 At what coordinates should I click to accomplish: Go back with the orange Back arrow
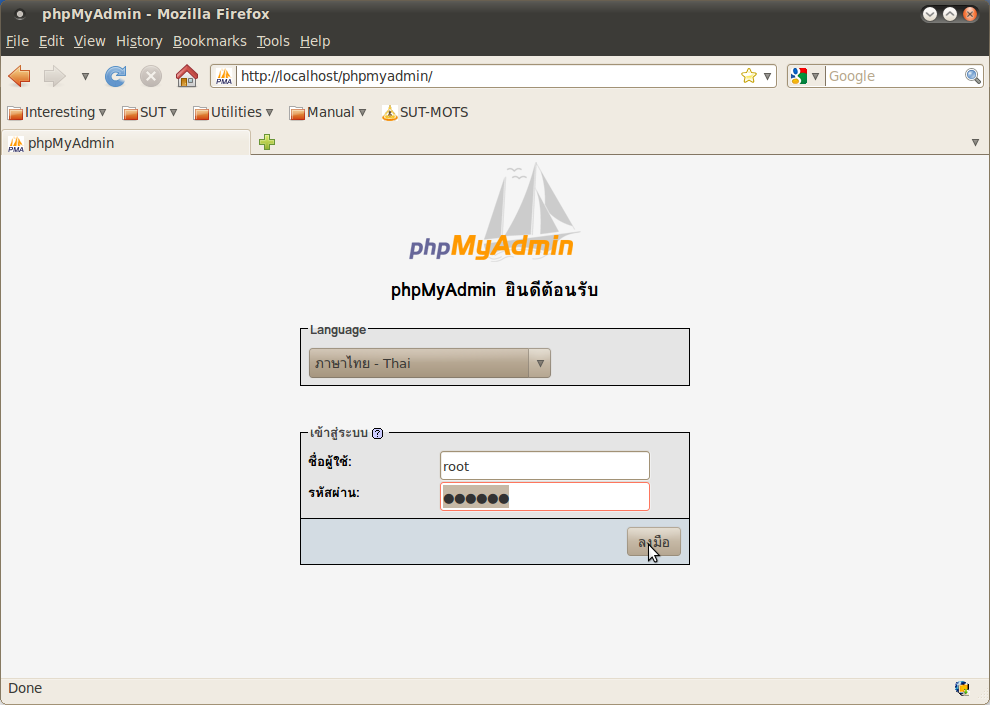pos(20,76)
